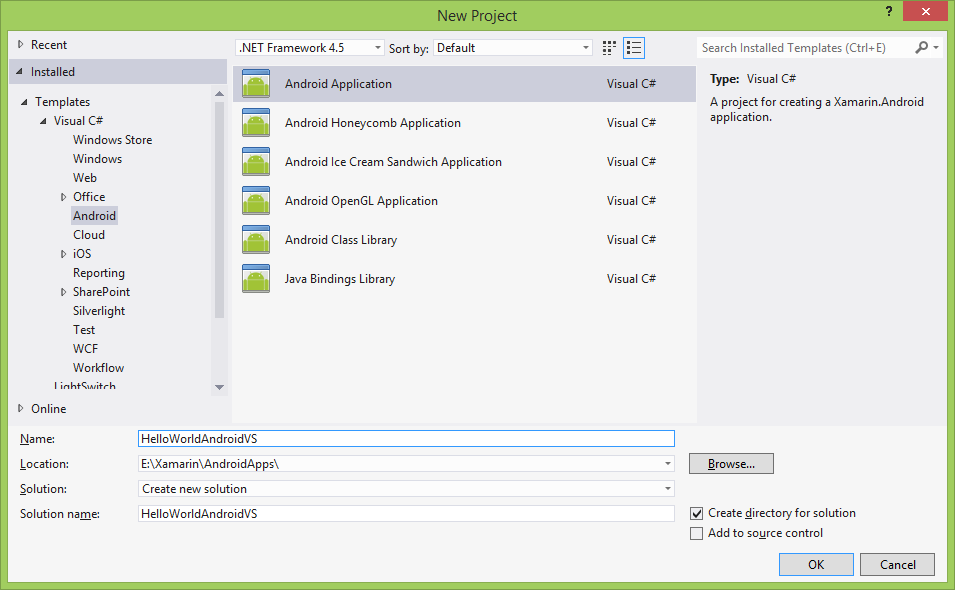
Task: Collapse the Visual C# tree node
Action: click(43, 121)
